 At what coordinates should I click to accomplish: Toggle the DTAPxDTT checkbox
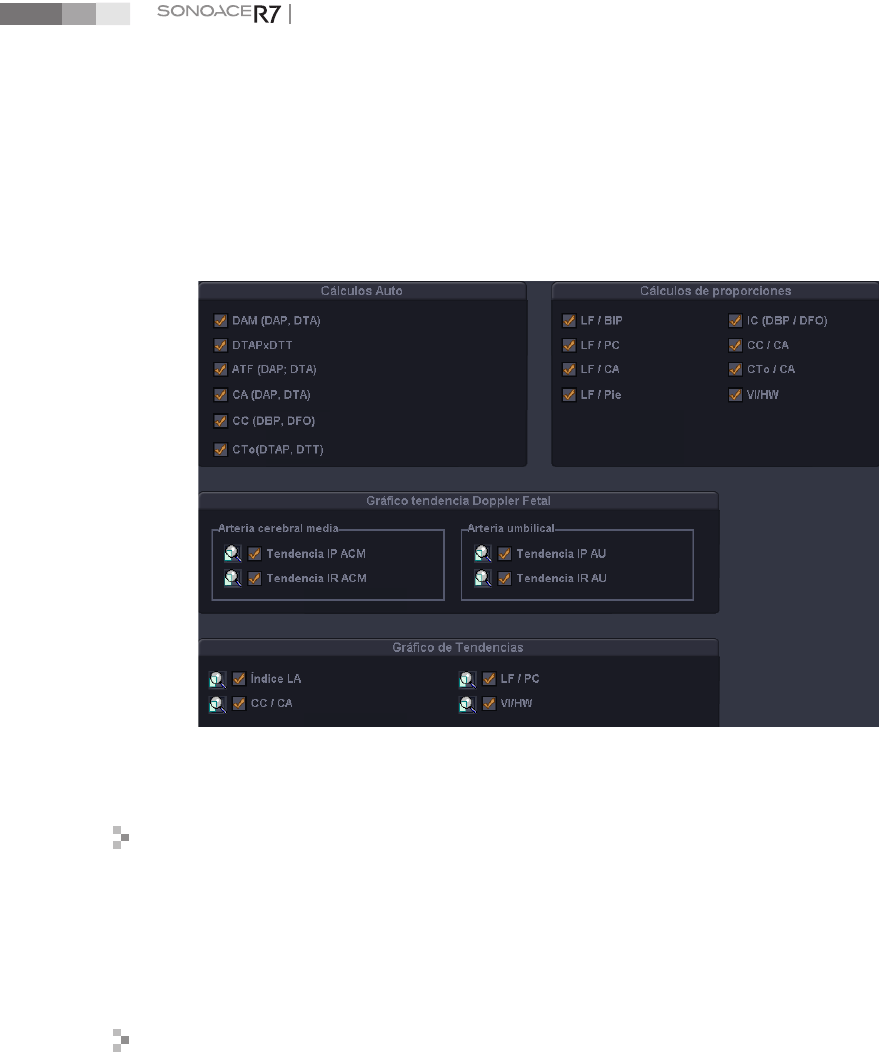(x=220, y=346)
